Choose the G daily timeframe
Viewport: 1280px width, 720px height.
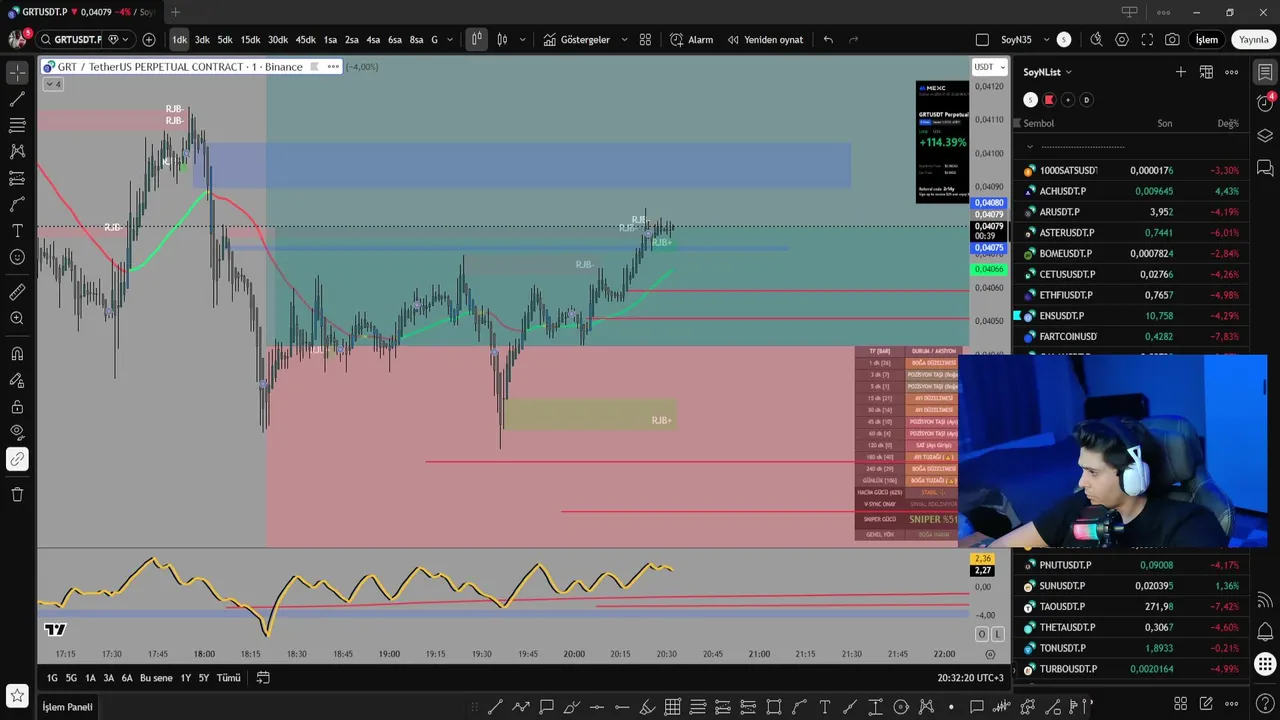point(434,40)
